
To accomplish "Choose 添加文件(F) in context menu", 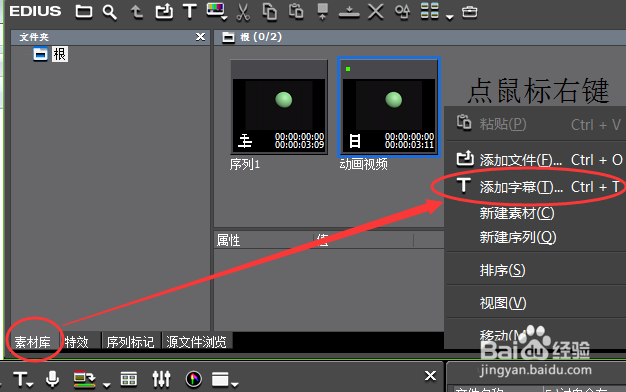I will click(536, 160).
